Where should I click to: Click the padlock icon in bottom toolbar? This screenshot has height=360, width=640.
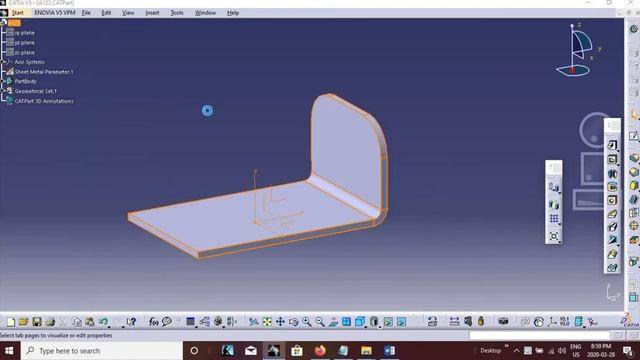[481, 322]
